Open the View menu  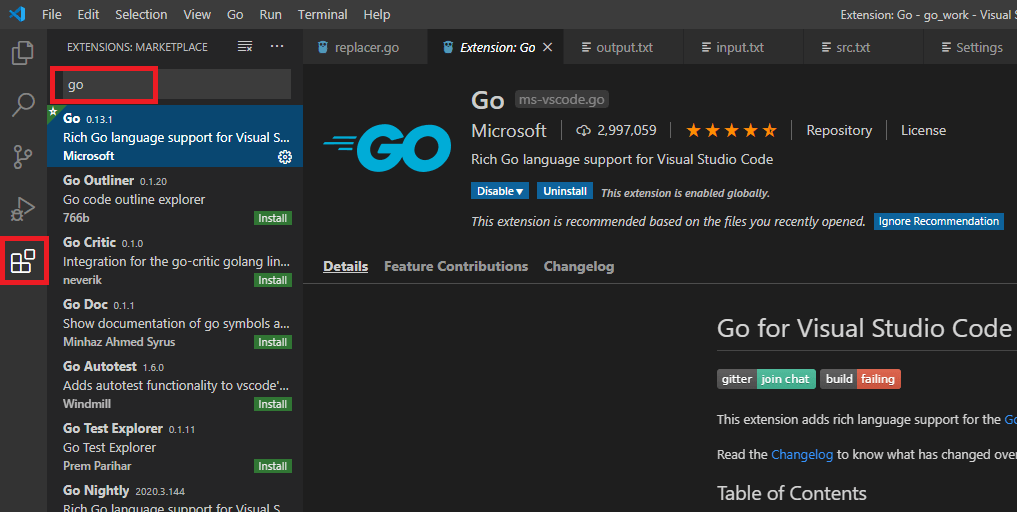[197, 14]
